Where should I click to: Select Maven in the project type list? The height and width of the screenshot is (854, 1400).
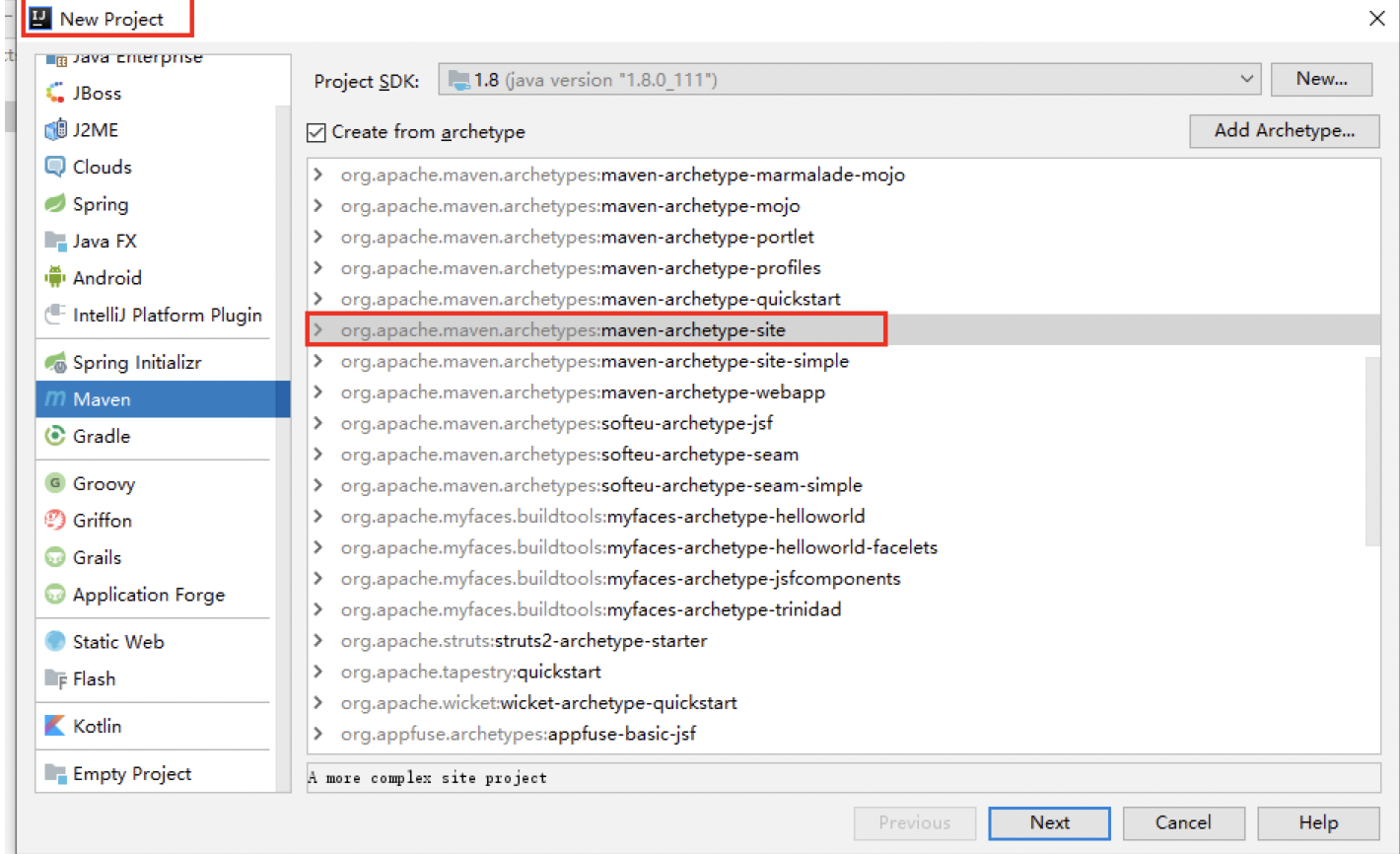point(102,399)
